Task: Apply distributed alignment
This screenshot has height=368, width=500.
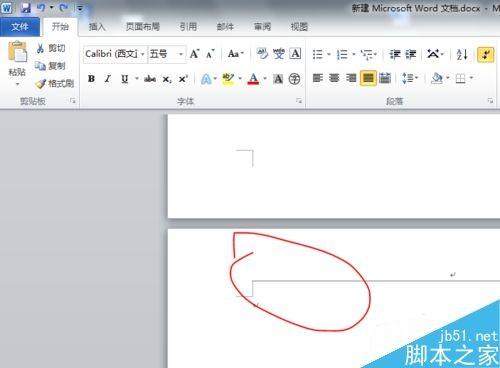Action: pyautogui.click(x=385, y=78)
